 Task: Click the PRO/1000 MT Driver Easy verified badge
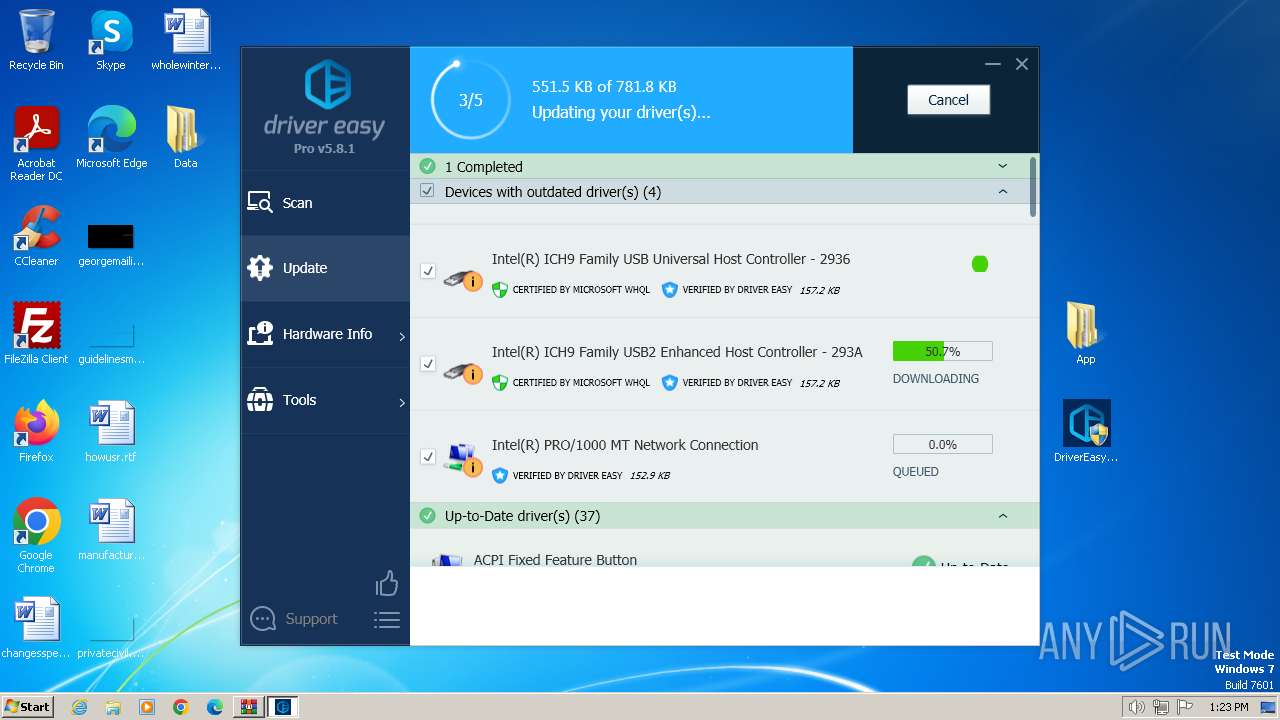[x=500, y=476]
